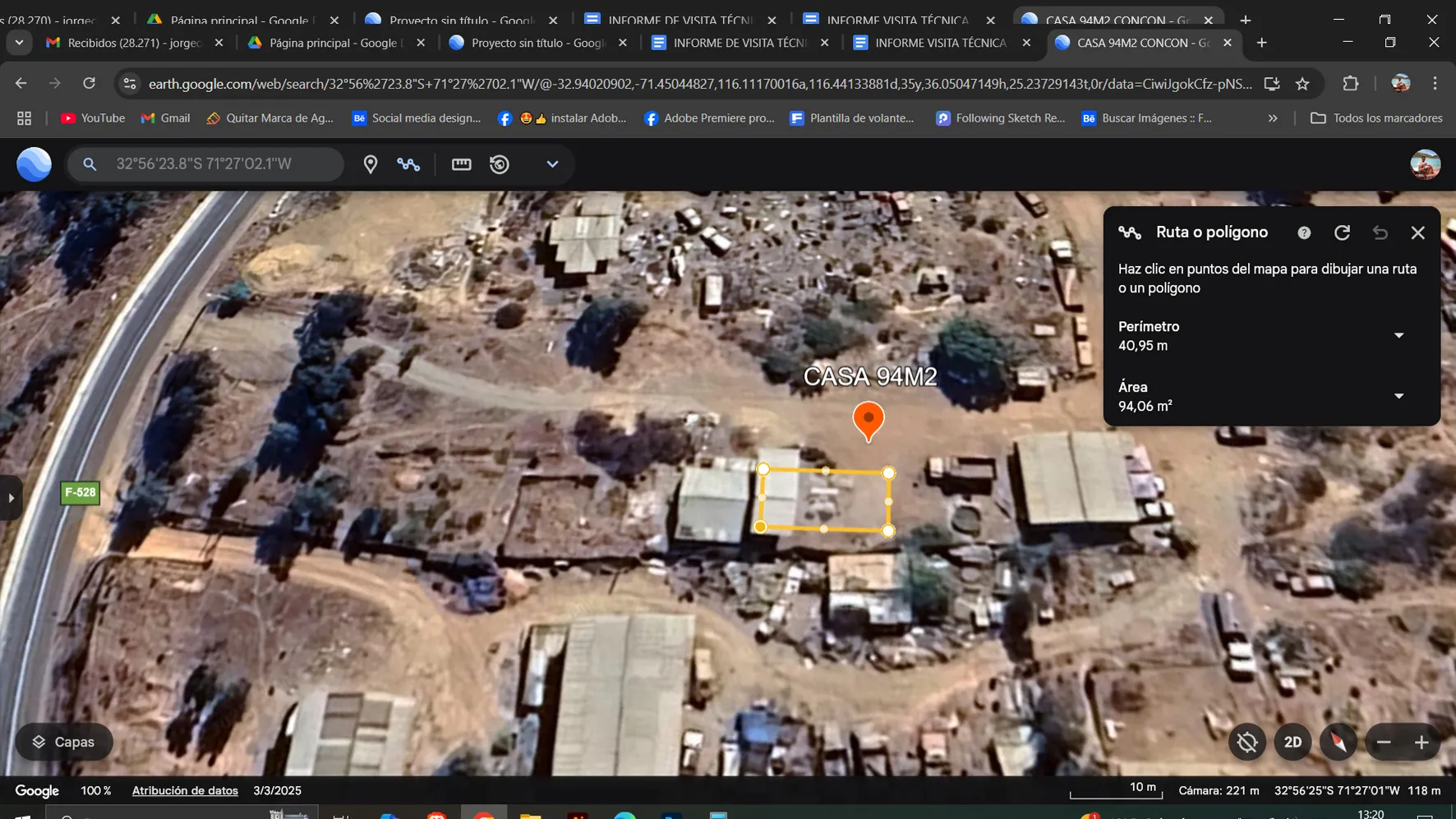Viewport: 1456px width, 819px height.
Task: Open the tab search dropdown arrow
Action: pyautogui.click(x=19, y=43)
